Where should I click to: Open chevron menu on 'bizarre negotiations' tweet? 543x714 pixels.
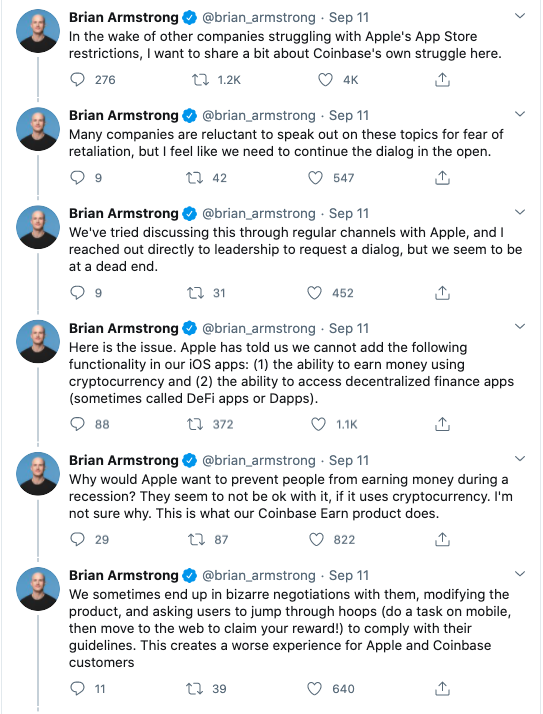(520, 574)
